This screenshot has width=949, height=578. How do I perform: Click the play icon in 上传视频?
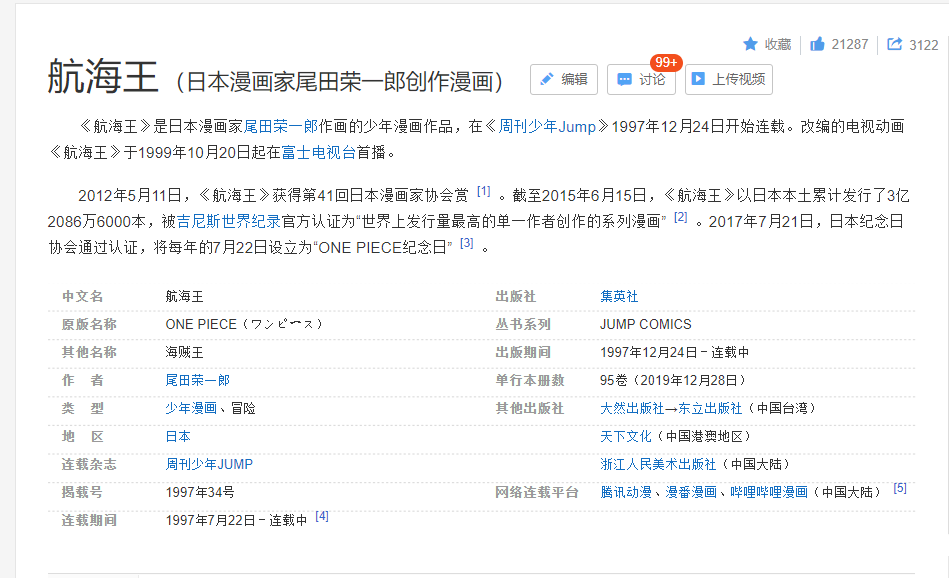click(x=698, y=79)
